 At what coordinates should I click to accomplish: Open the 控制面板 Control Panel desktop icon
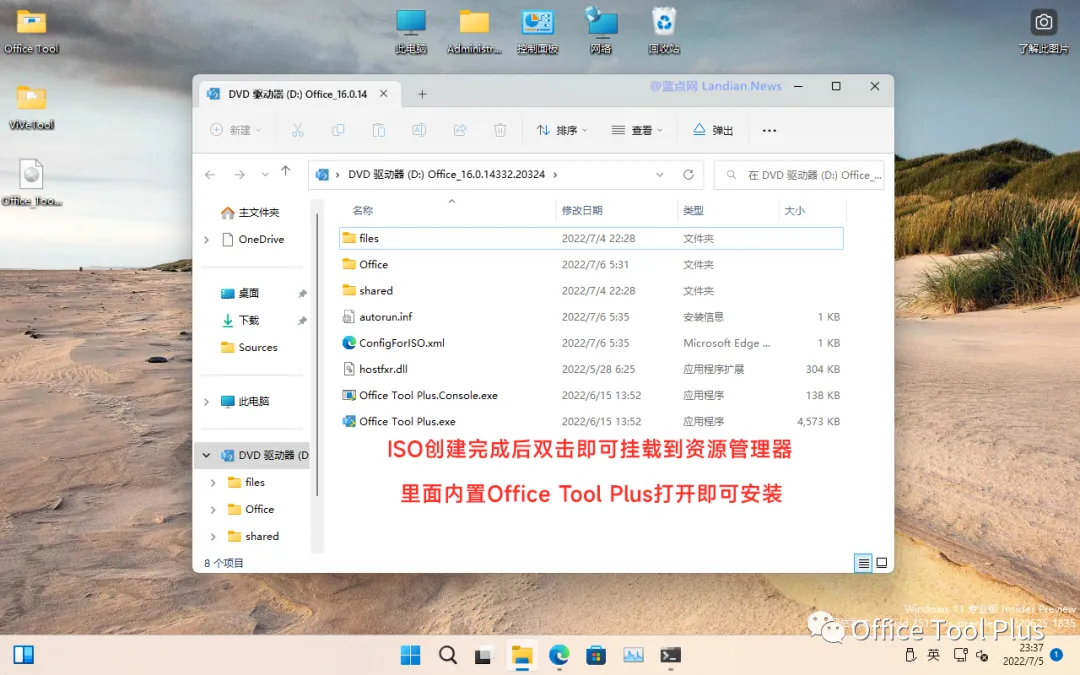537,31
